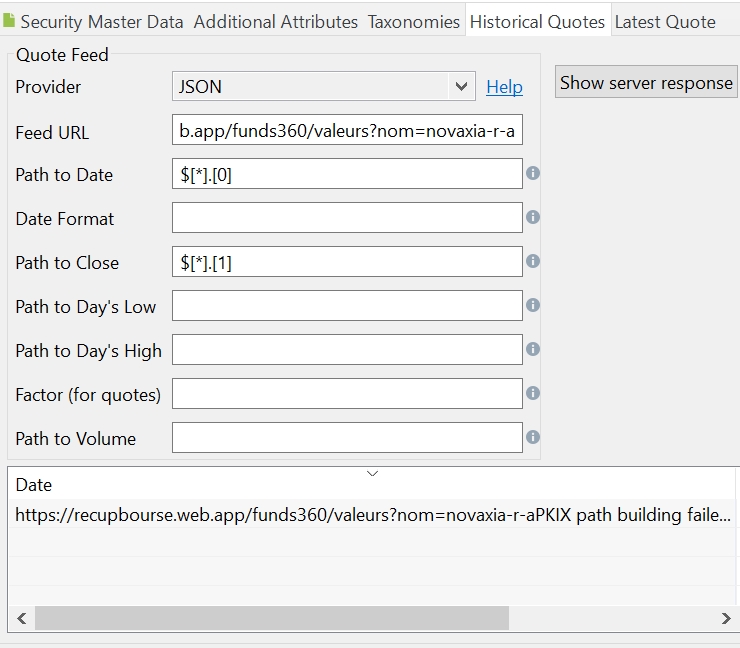The image size is (740, 648).
Task: Click the scroll right arrow
Action: pos(726,619)
